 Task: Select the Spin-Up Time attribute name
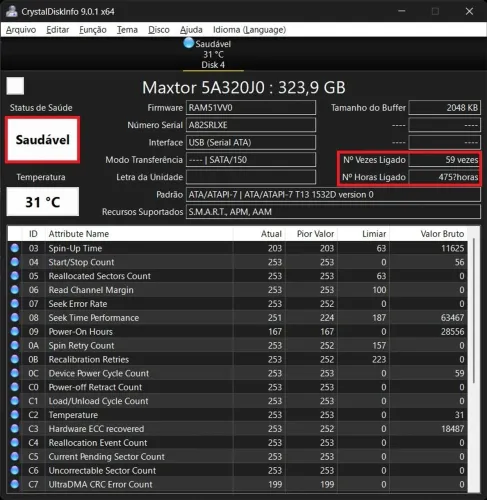[75, 248]
